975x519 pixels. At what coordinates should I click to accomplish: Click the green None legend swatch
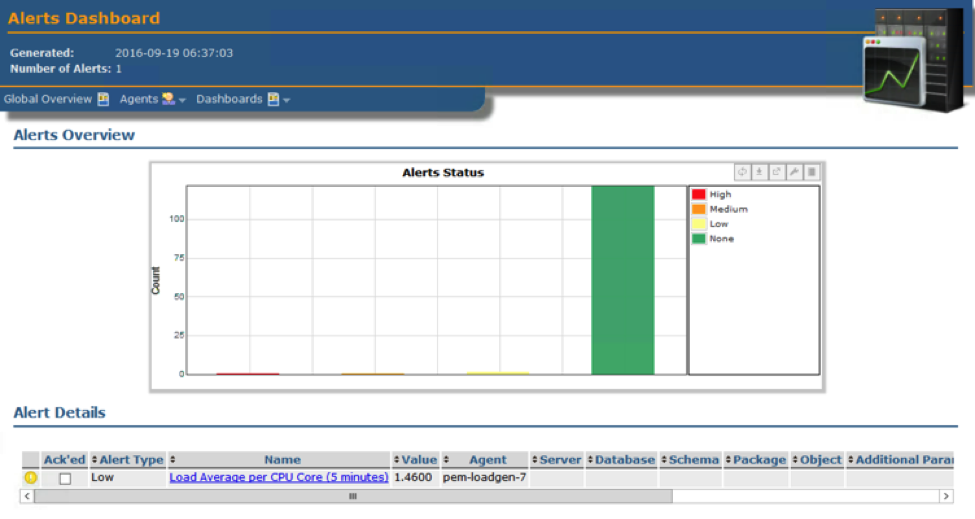[698, 239]
